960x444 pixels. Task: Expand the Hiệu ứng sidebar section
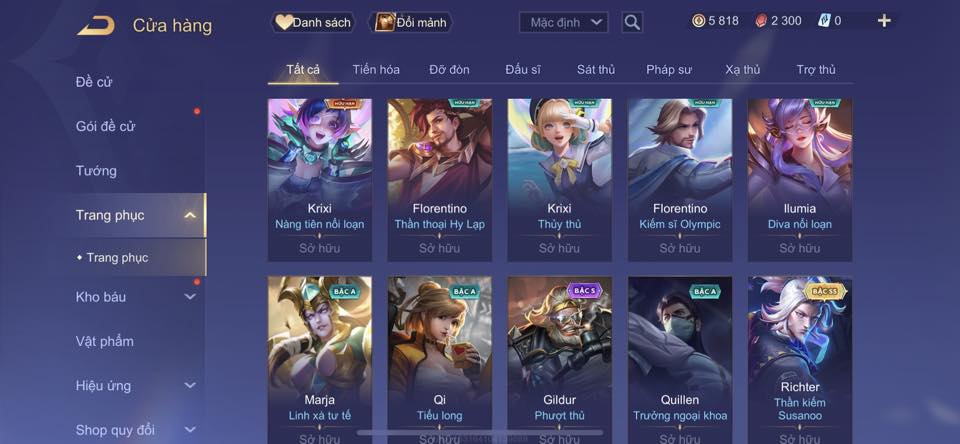click(190, 385)
